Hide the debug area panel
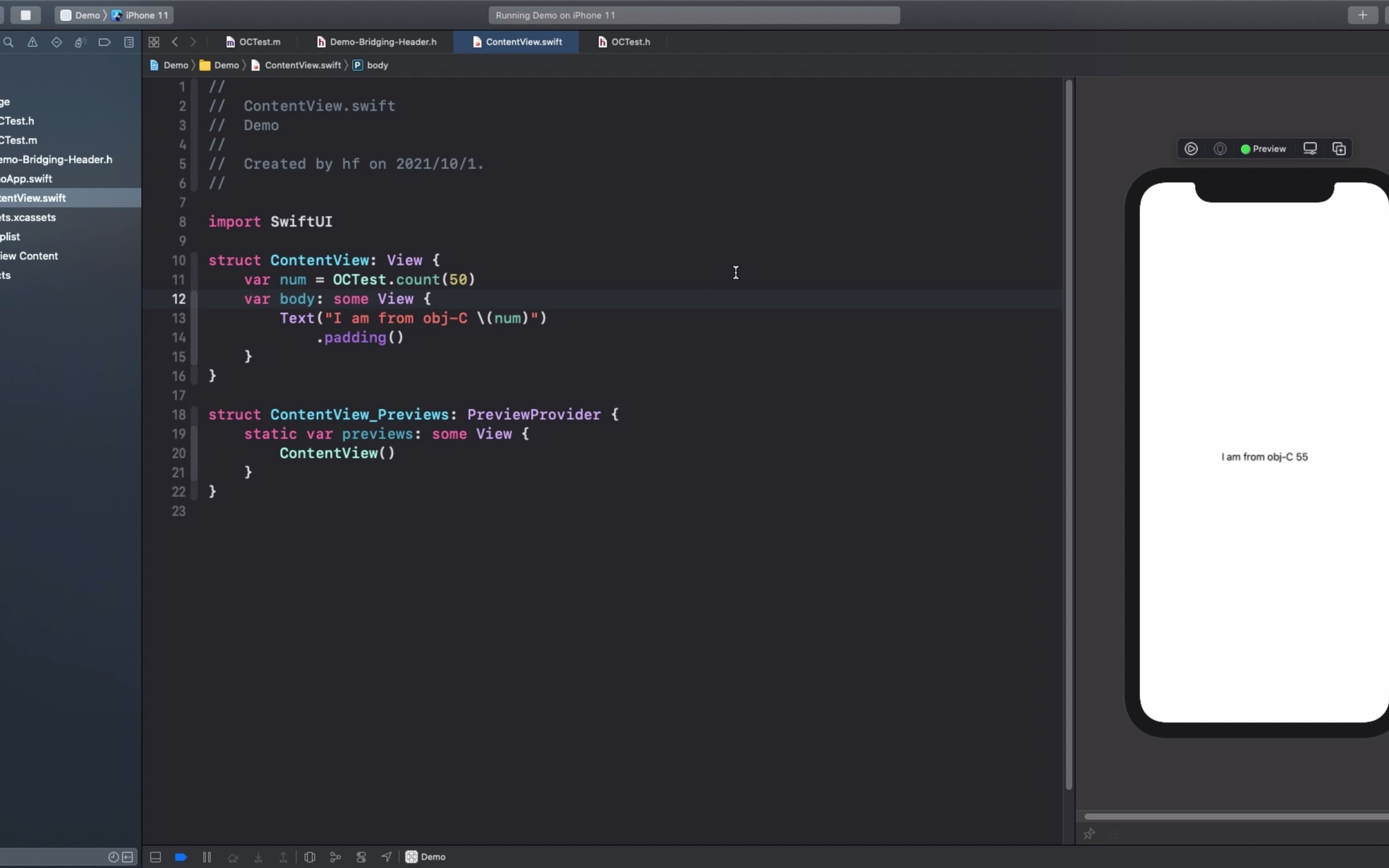The image size is (1389, 868). click(x=156, y=857)
